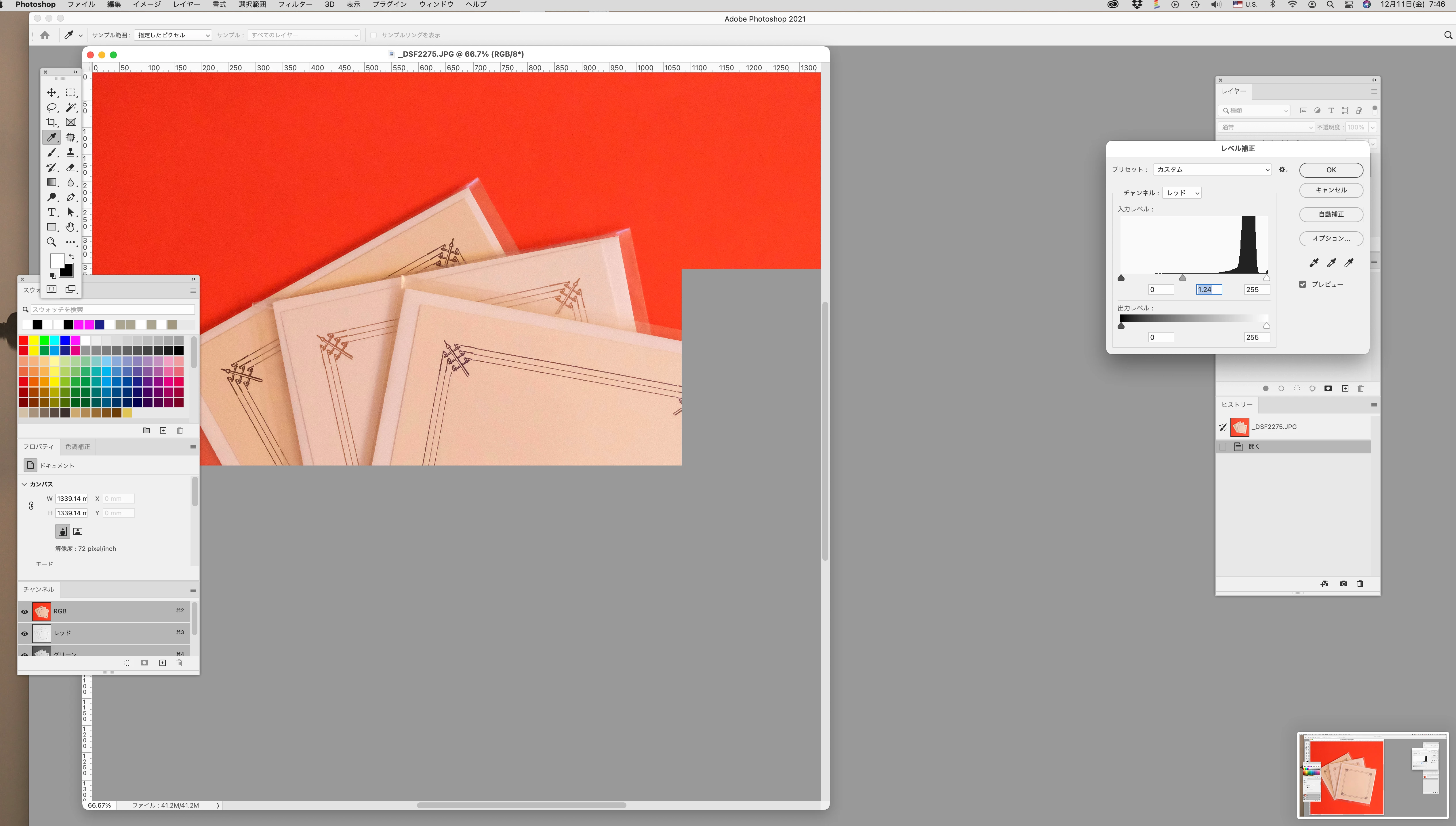Open the サンプル範囲 dropdown
Image resolution: width=1456 pixels, height=826 pixels.
click(x=173, y=35)
